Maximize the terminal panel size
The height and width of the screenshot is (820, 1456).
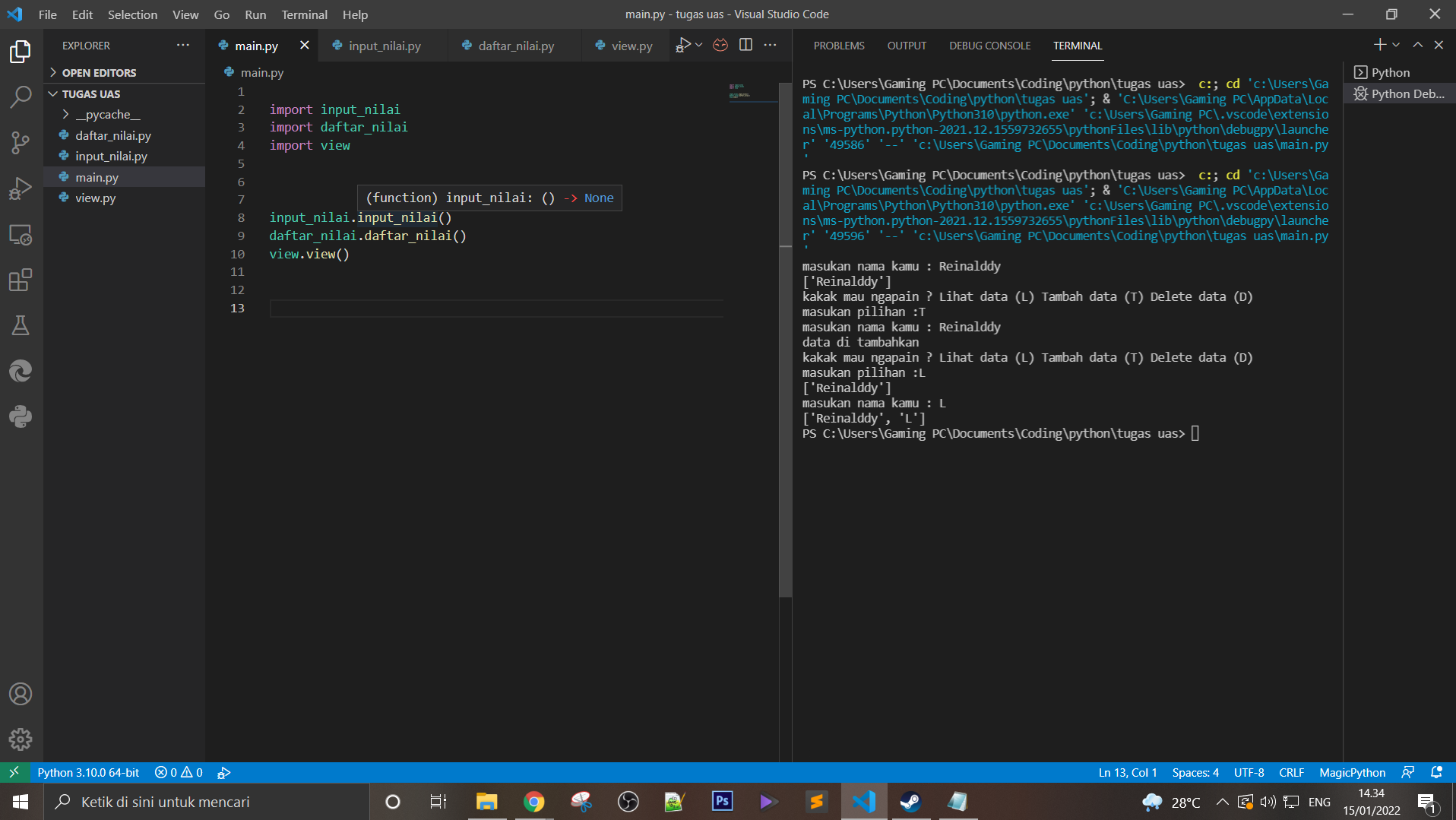(x=1418, y=45)
